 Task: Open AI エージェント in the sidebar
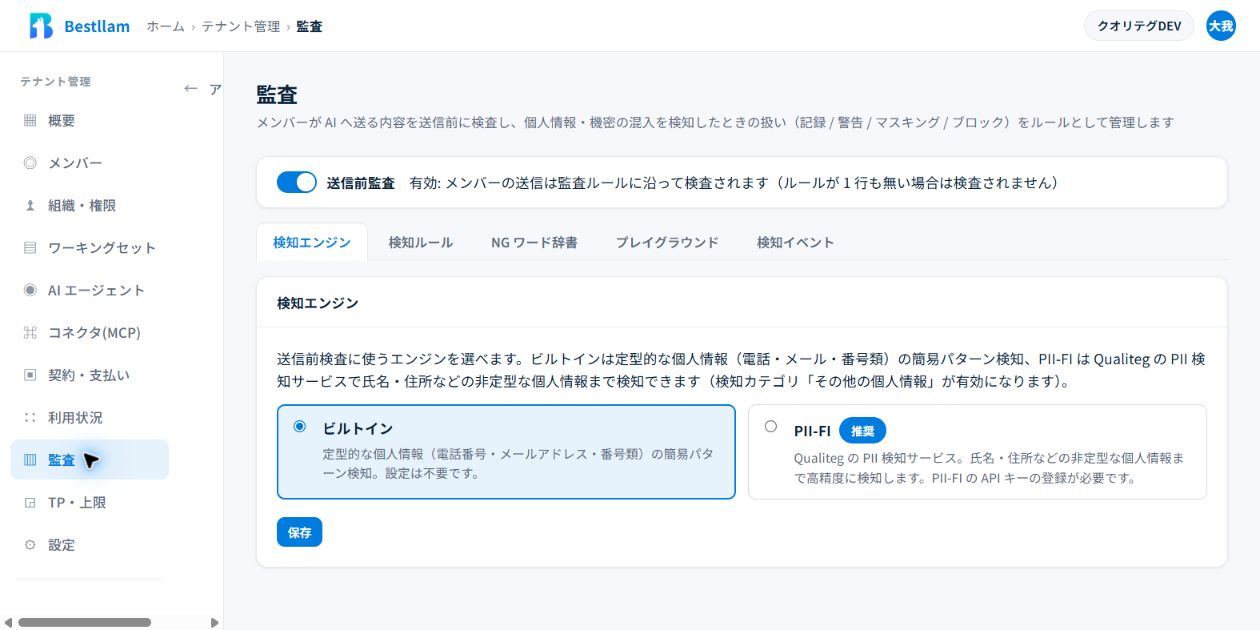90,290
